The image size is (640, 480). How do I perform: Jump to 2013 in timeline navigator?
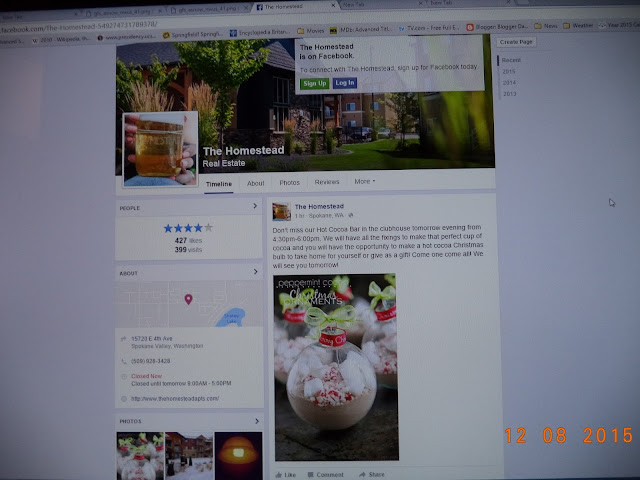(x=509, y=94)
